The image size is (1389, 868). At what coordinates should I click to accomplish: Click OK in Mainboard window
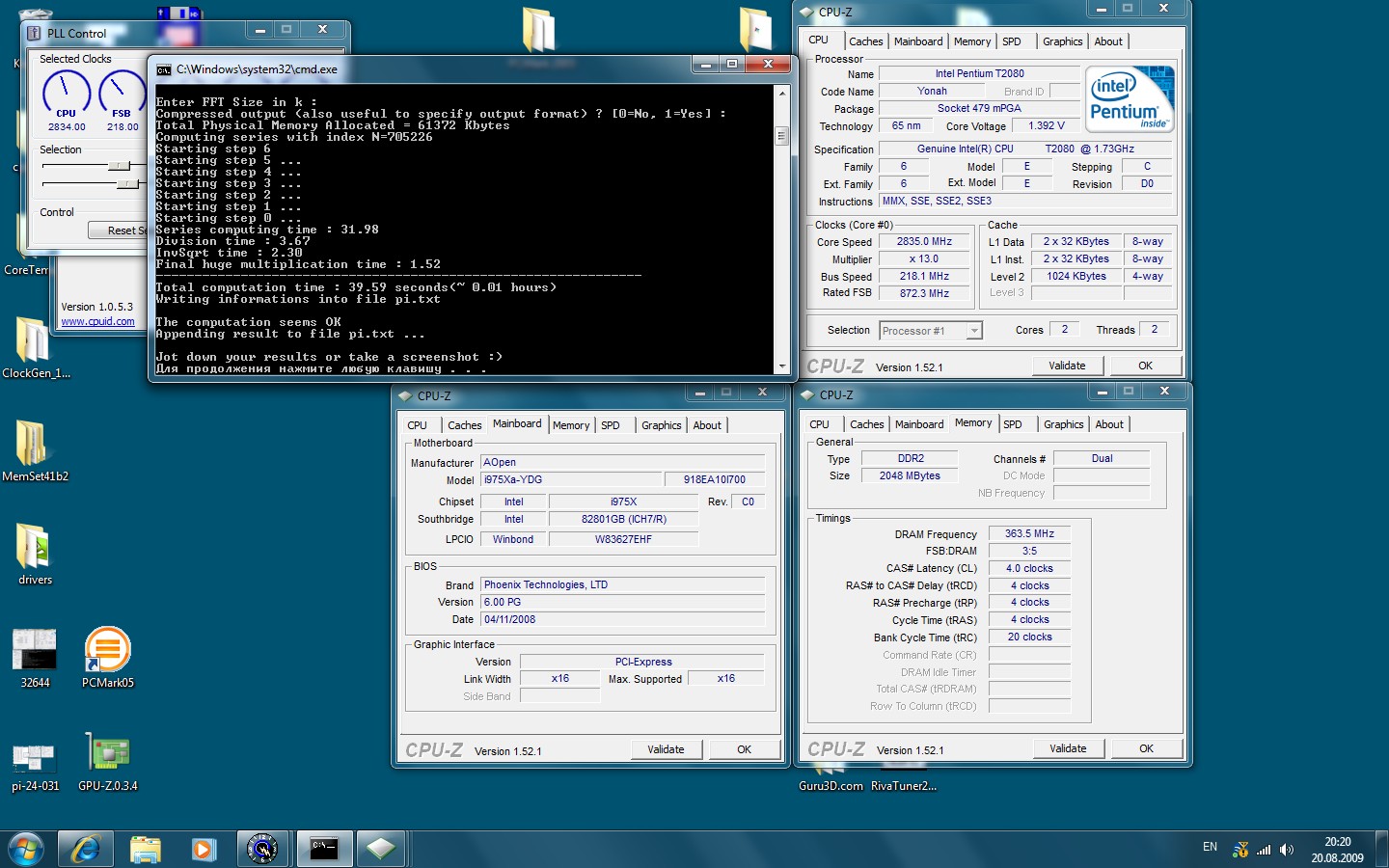click(x=744, y=749)
